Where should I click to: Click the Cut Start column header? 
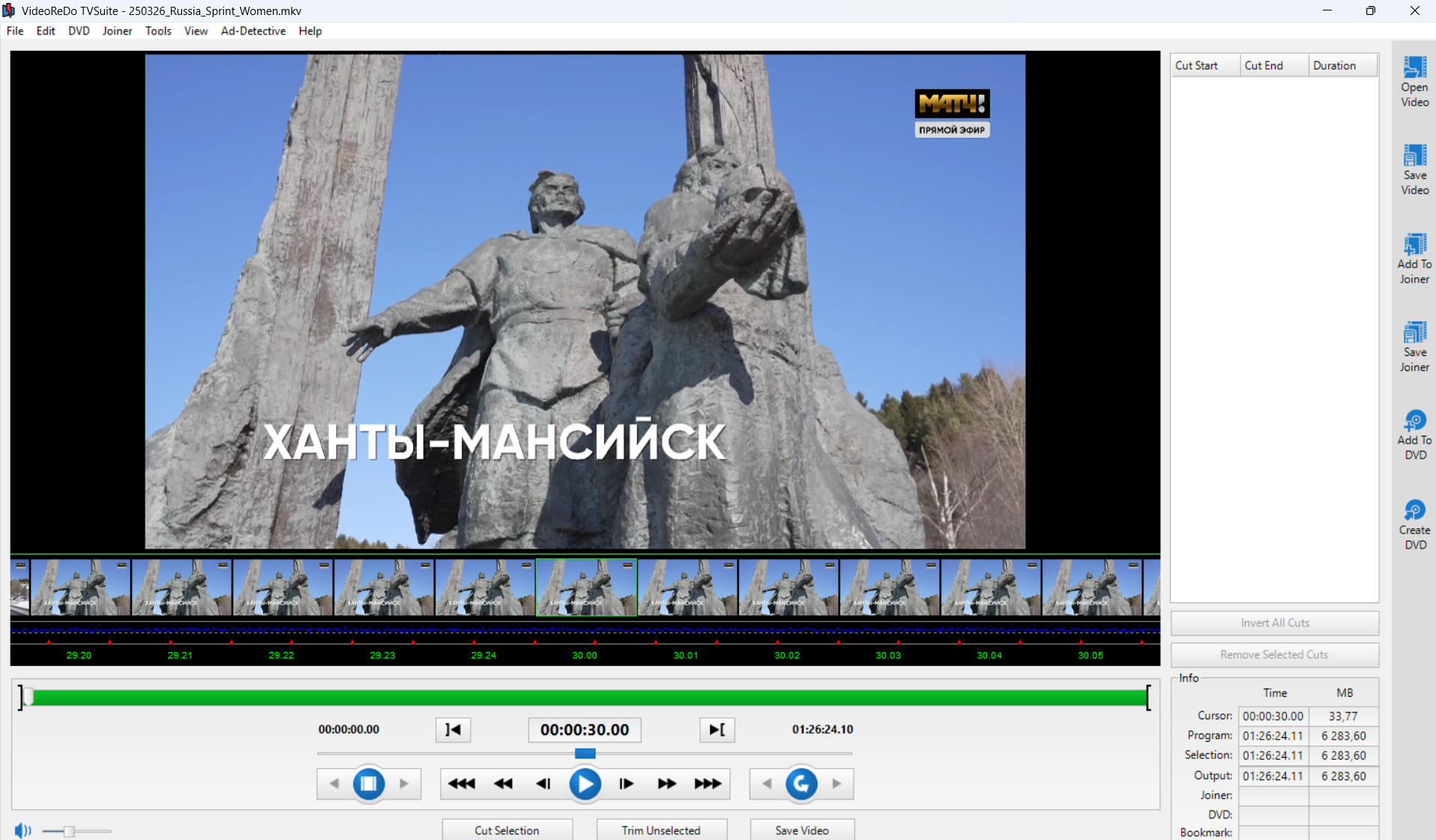point(1205,65)
